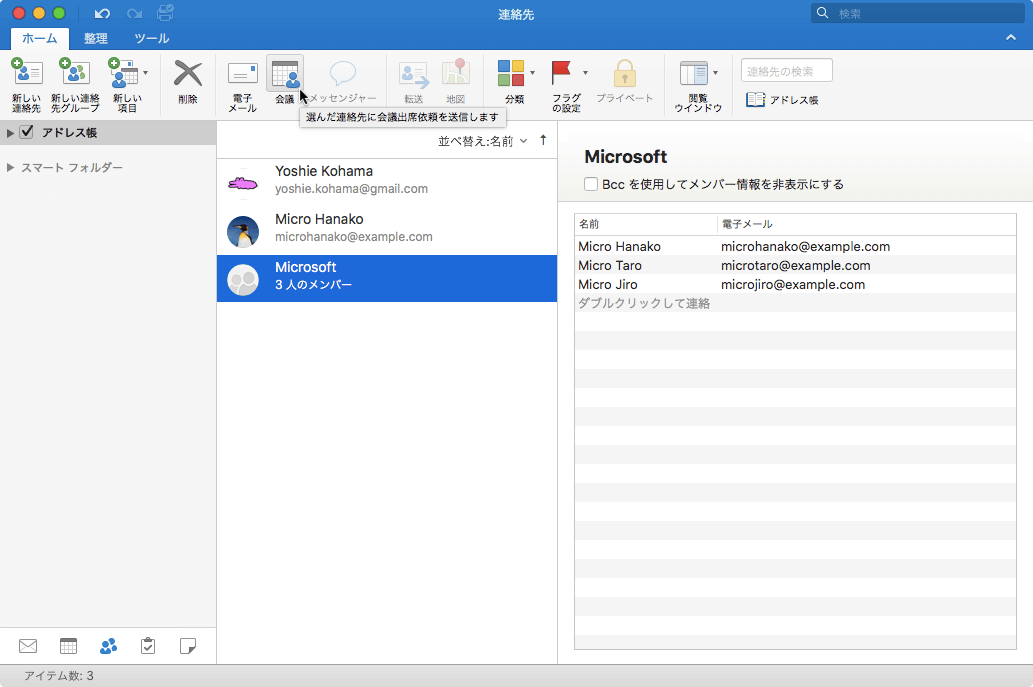This screenshot has width=1033, height=687.
Task: Enable Bcc を使用してメンバー情報を非表示にする checkbox
Action: pyautogui.click(x=591, y=184)
